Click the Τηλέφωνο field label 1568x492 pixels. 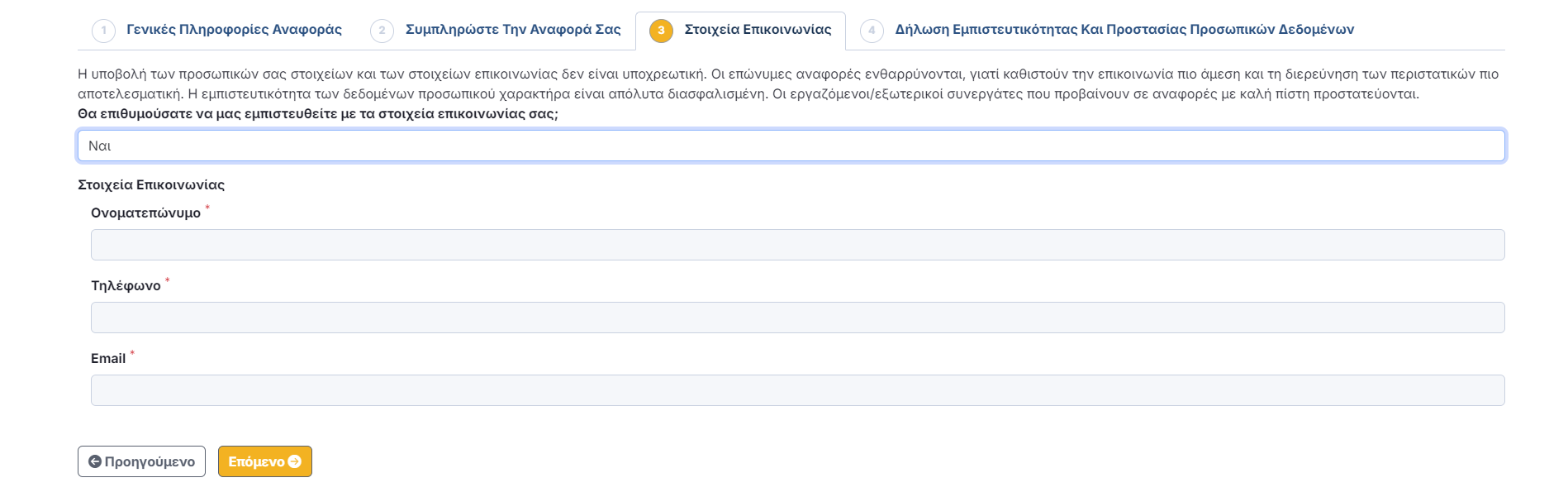(126, 286)
